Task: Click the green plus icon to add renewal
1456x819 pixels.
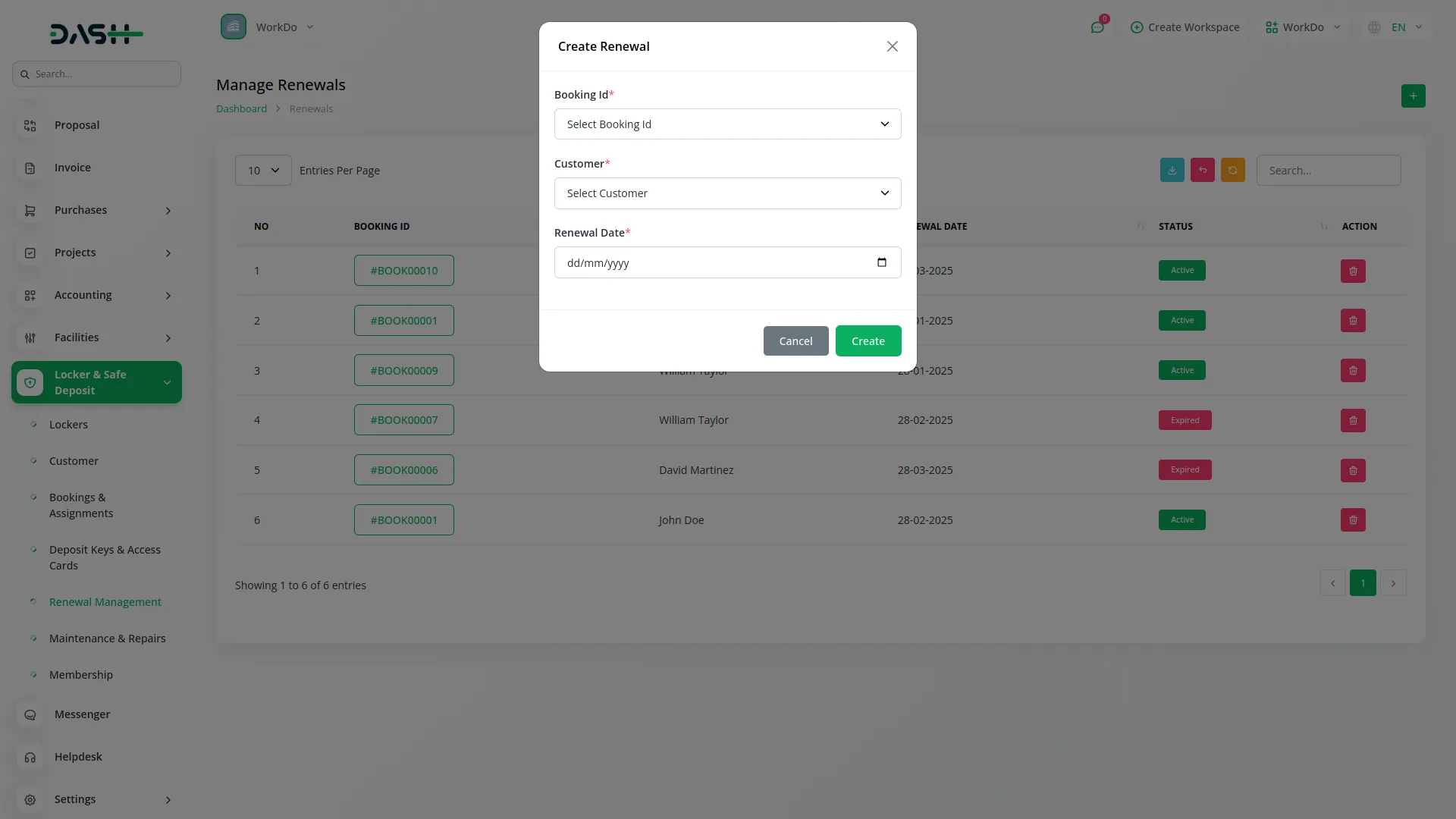Action: pos(1413,96)
